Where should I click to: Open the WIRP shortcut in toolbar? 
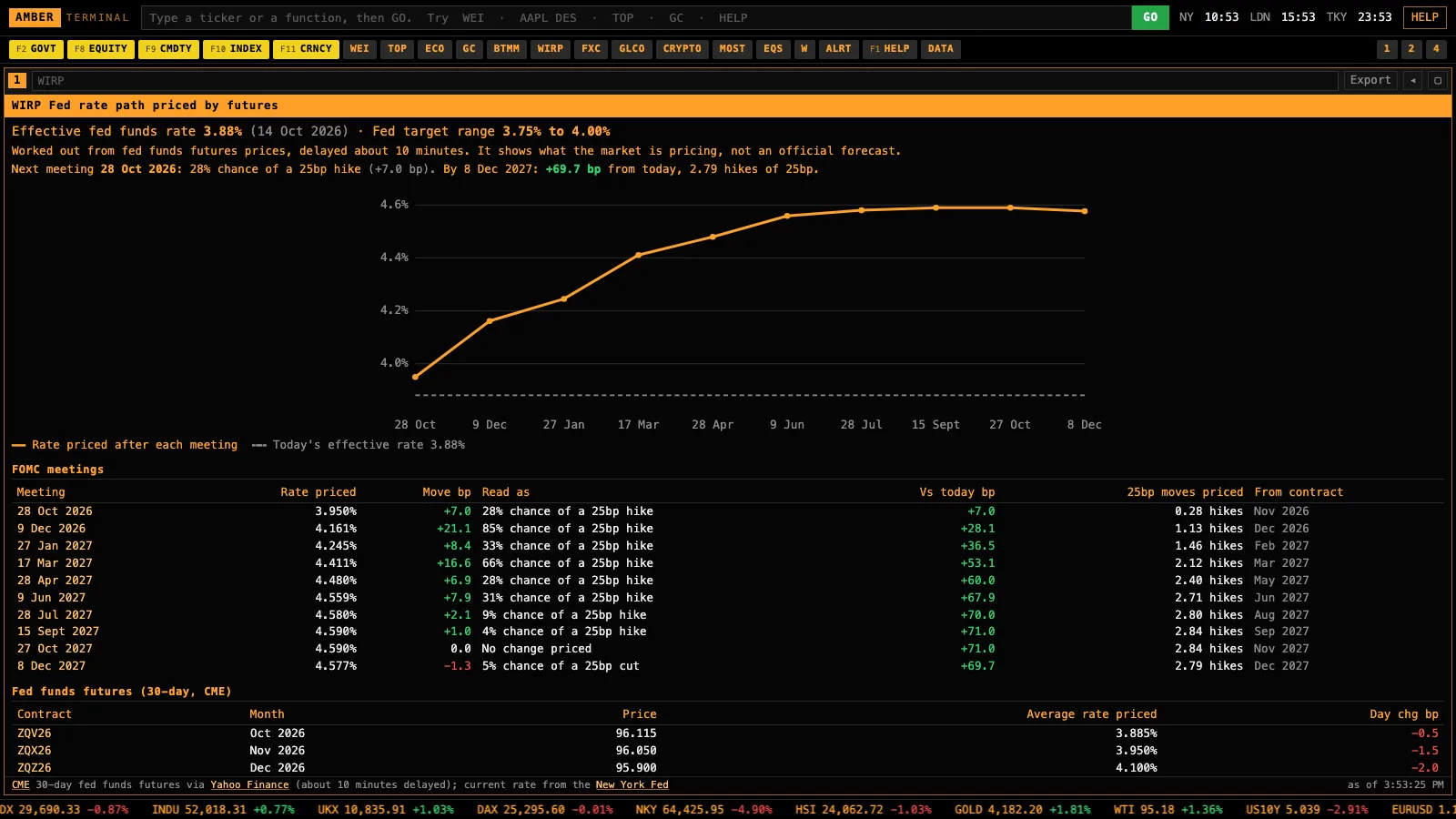coord(551,49)
